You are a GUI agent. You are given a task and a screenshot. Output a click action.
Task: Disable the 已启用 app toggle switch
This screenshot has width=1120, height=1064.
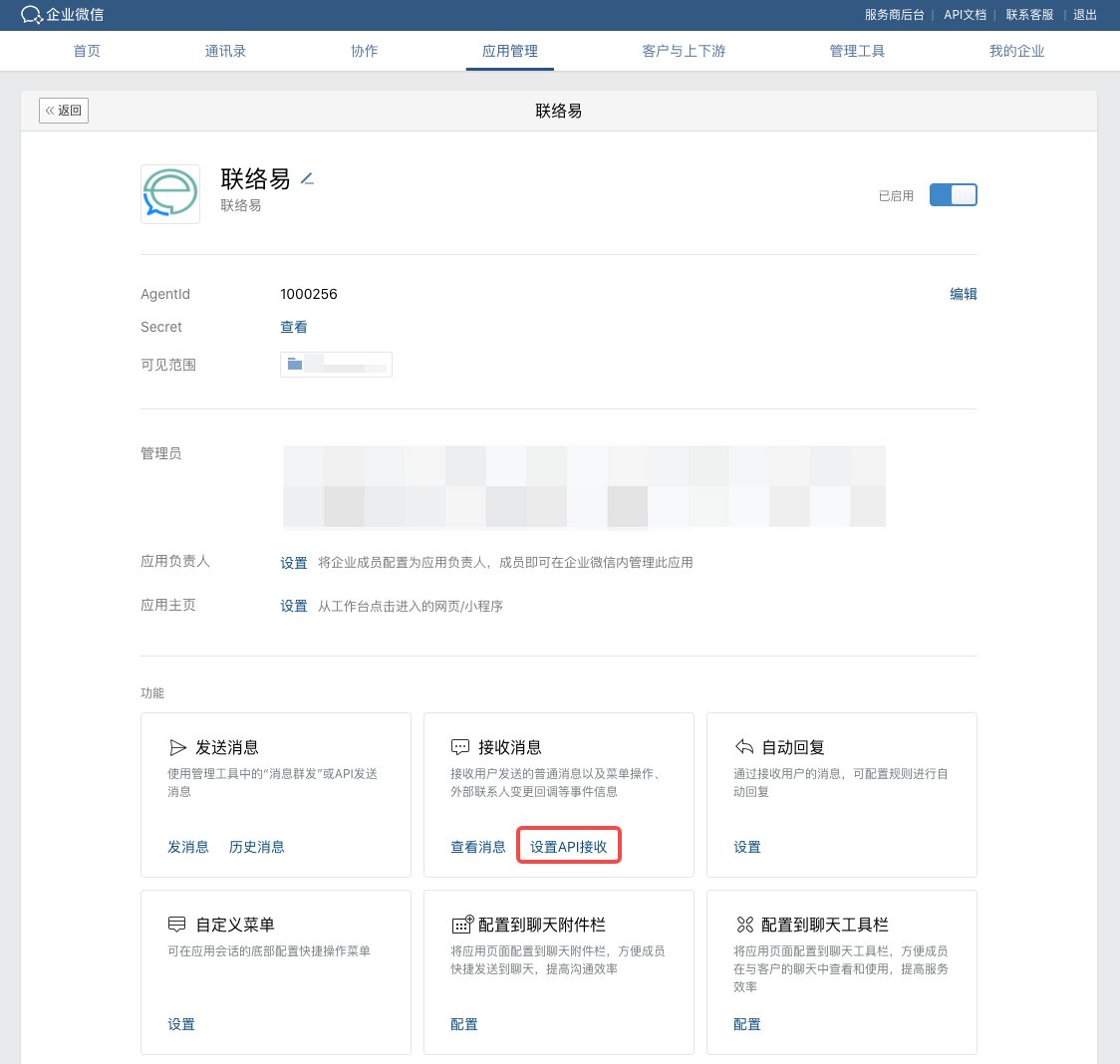(x=953, y=195)
